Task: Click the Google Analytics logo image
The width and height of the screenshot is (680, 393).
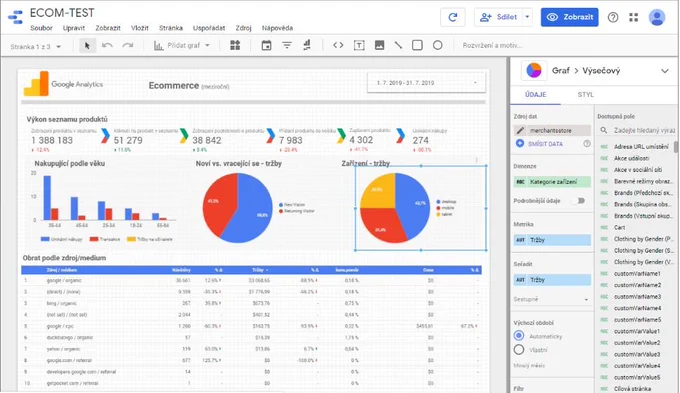Action: click(63, 84)
